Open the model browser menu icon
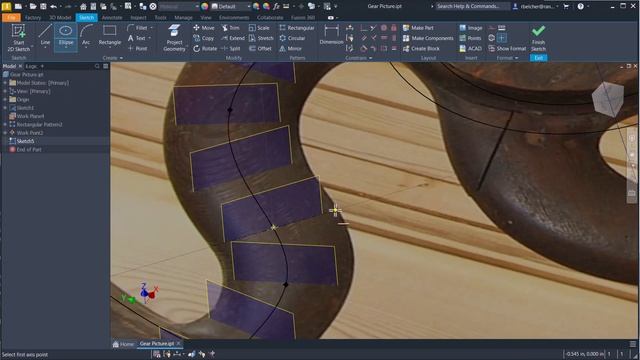Image resolution: width=640 pixels, height=360 pixels. click(106, 66)
